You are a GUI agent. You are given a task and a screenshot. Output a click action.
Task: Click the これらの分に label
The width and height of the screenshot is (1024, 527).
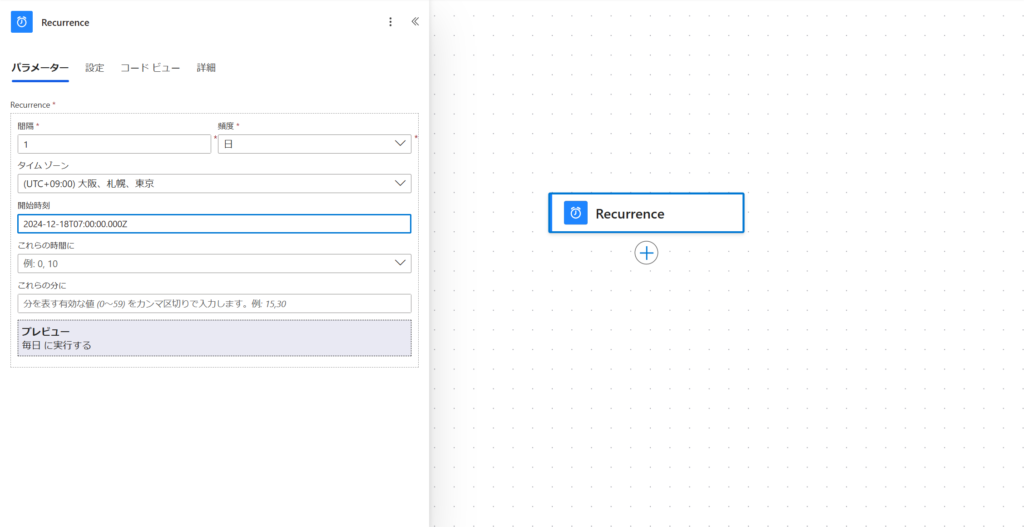pyautogui.click(x=42, y=285)
